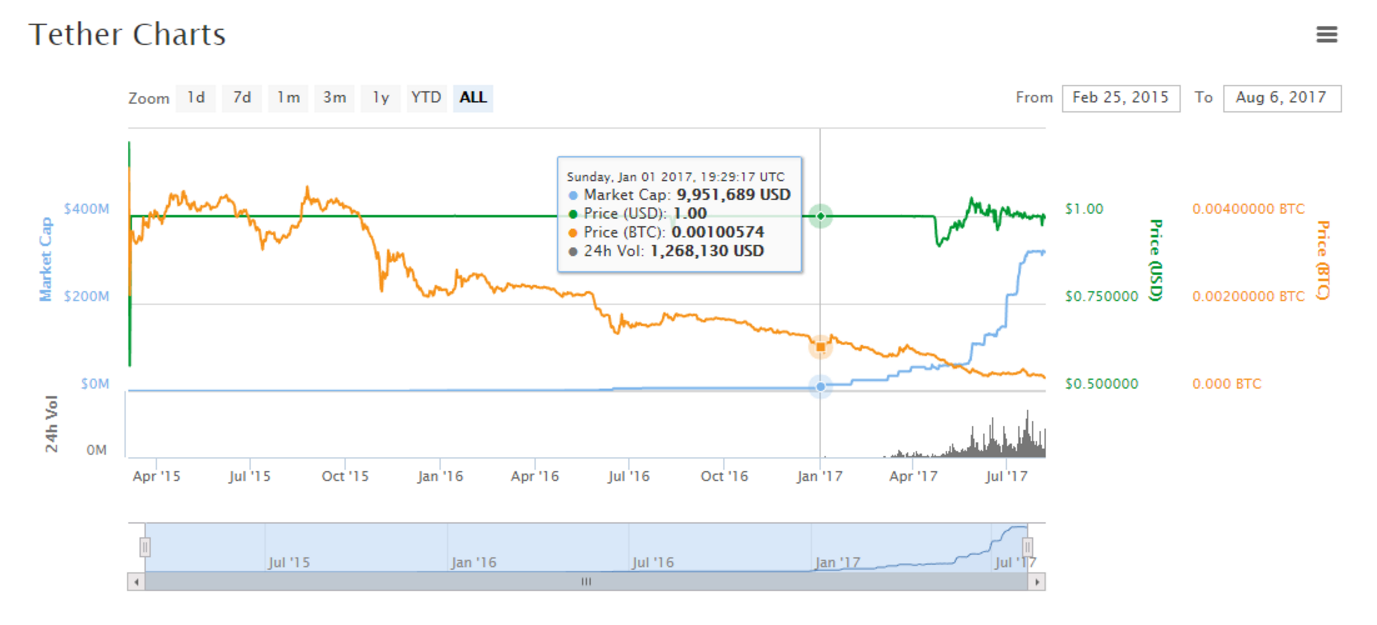The height and width of the screenshot is (625, 1377).
Task: Click the Jul '17 x-axis label
Action: [x=1008, y=476]
